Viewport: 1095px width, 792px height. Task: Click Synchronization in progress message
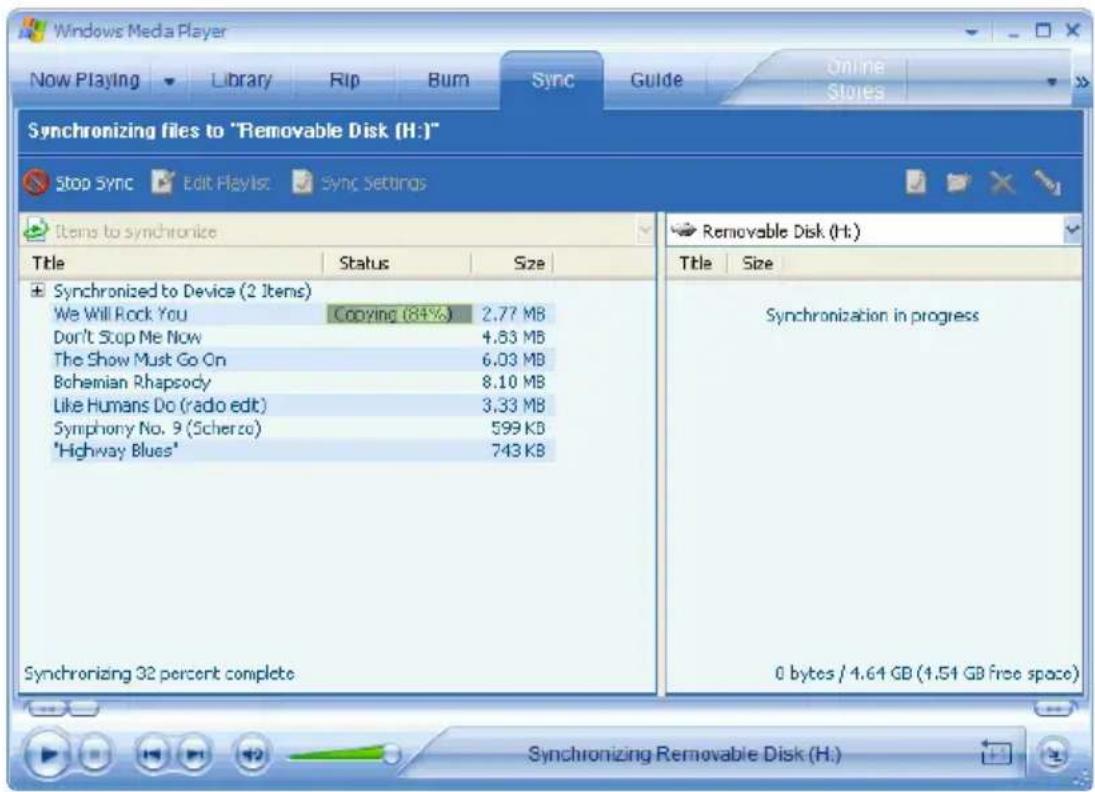click(x=872, y=316)
